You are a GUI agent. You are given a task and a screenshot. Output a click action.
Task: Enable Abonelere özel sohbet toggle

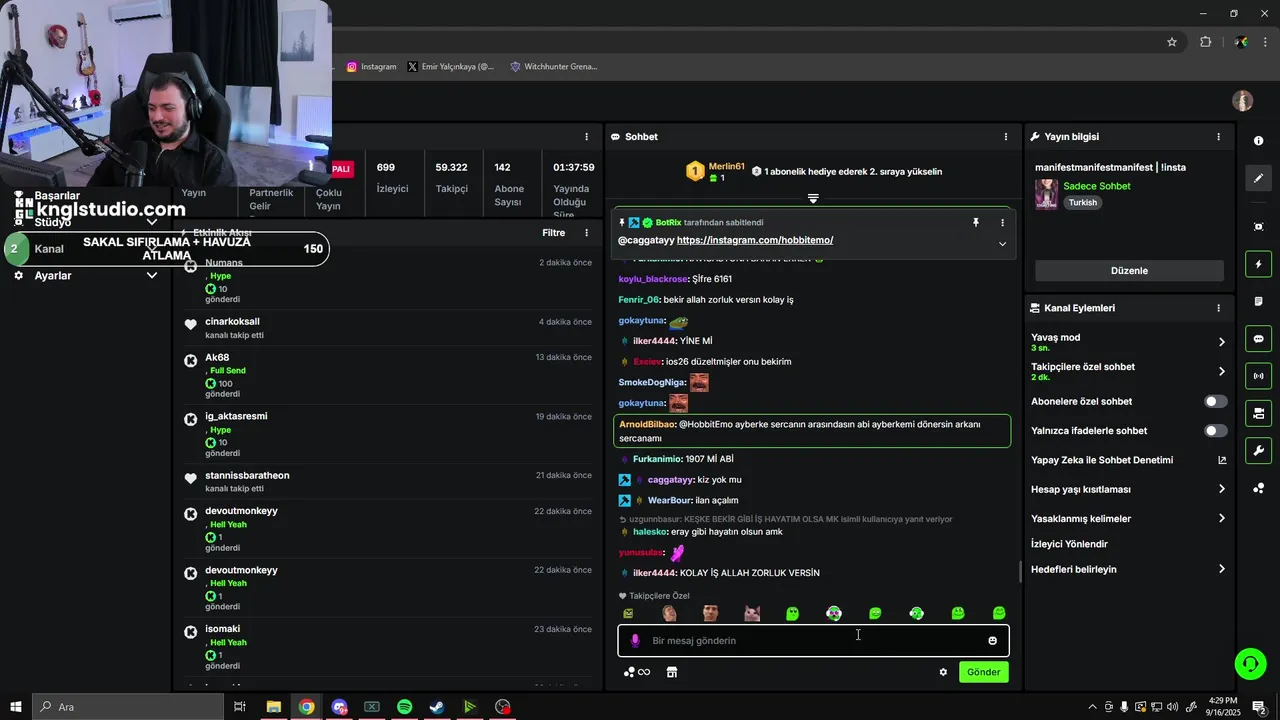pos(1215,401)
